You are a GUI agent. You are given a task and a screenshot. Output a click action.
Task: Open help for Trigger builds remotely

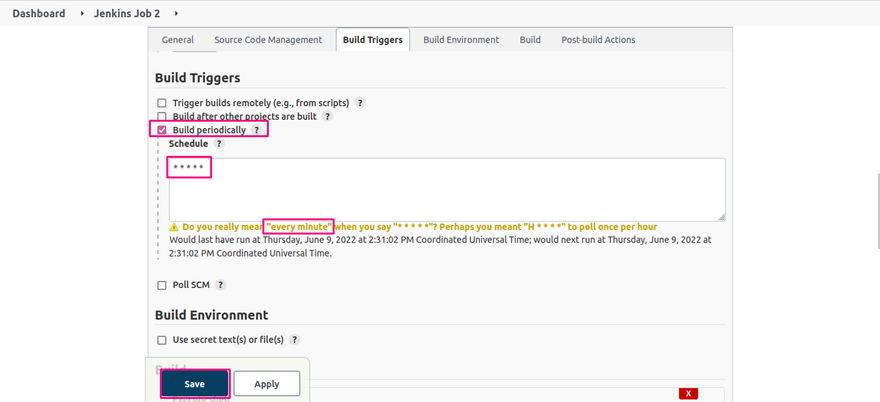coord(360,103)
